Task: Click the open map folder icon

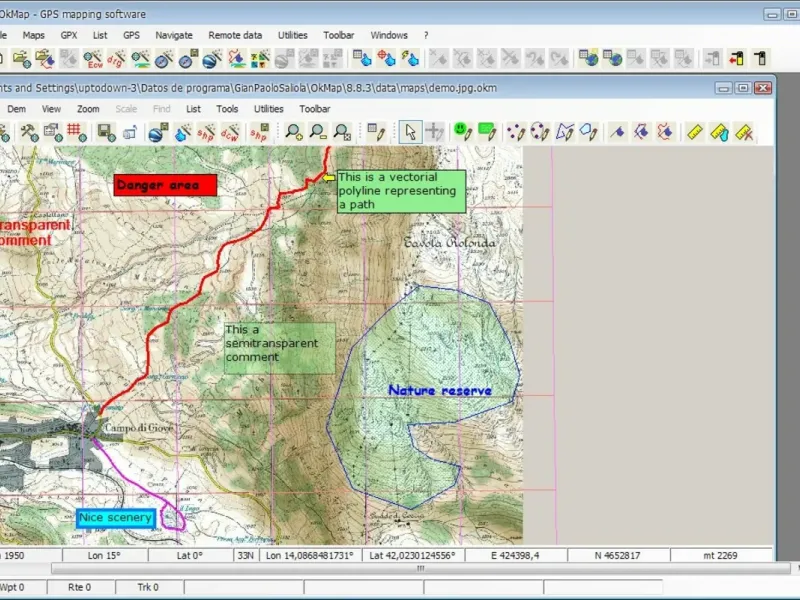Action: pos(21,59)
